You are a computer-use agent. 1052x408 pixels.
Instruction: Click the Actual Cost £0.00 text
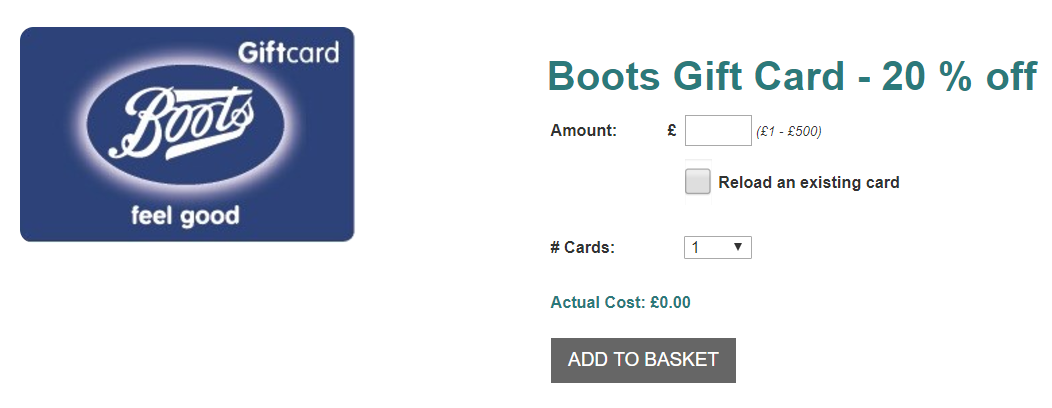[621, 303]
